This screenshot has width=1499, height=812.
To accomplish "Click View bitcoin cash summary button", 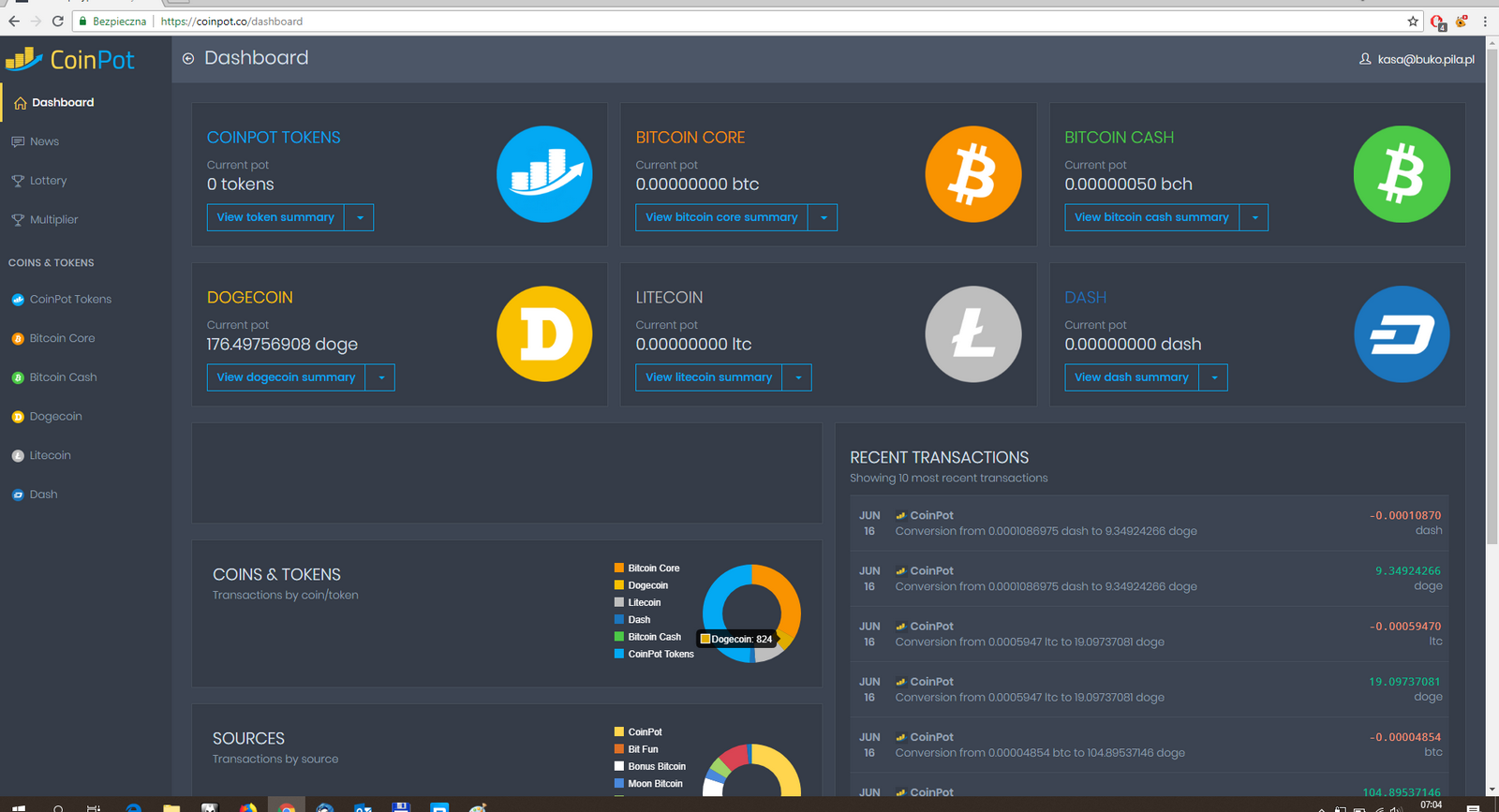I will [1151, 217].
